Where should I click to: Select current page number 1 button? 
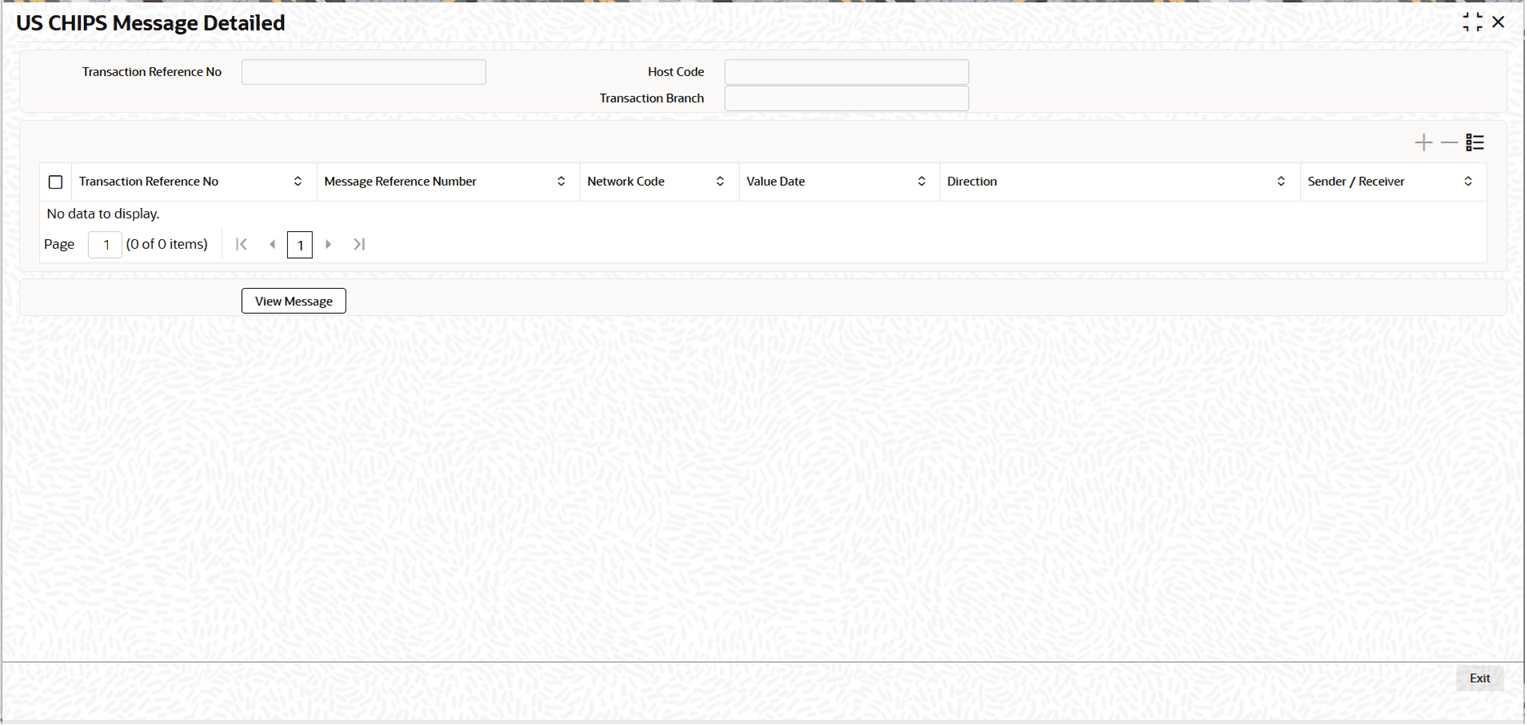coord(300,245)
